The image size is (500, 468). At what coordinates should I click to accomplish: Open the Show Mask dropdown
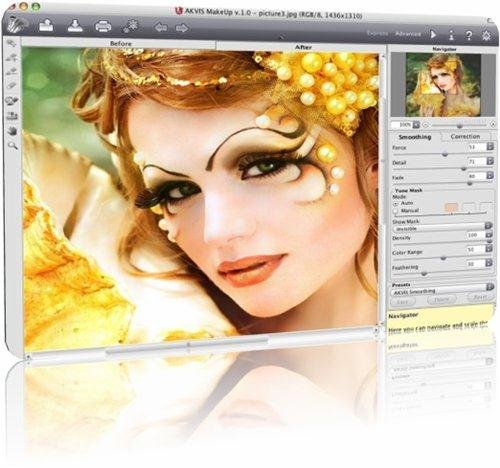click(442, 228)
